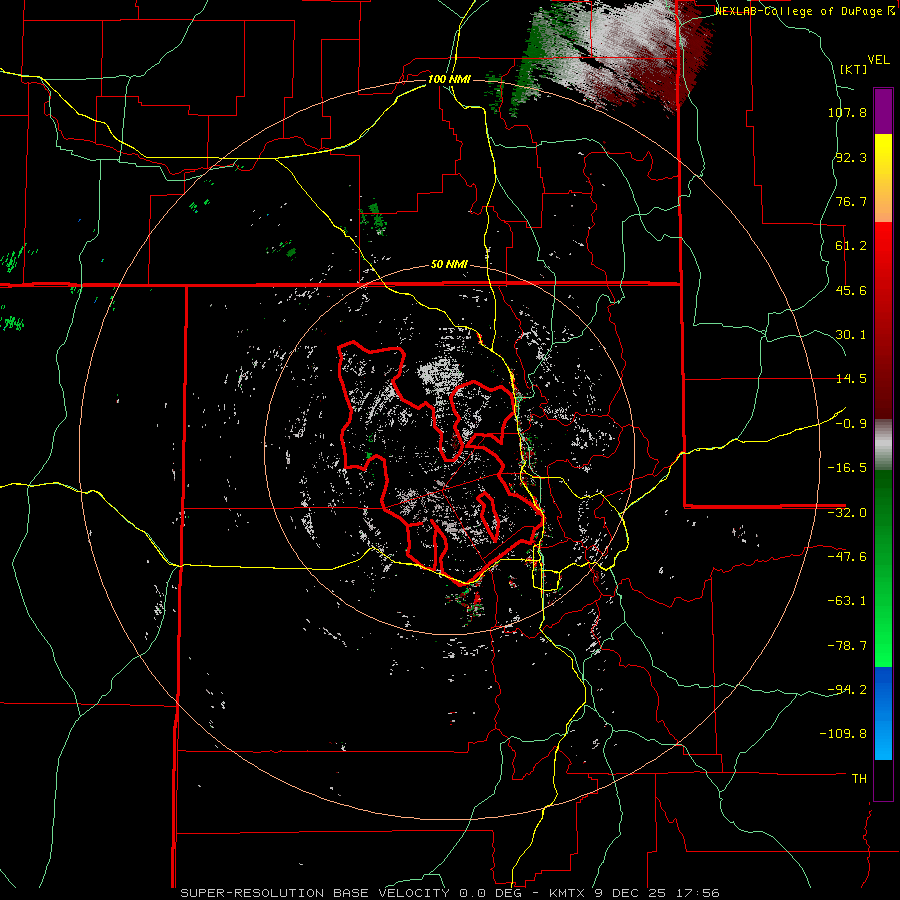Click the -16.5 legend value

click(847, 468)
